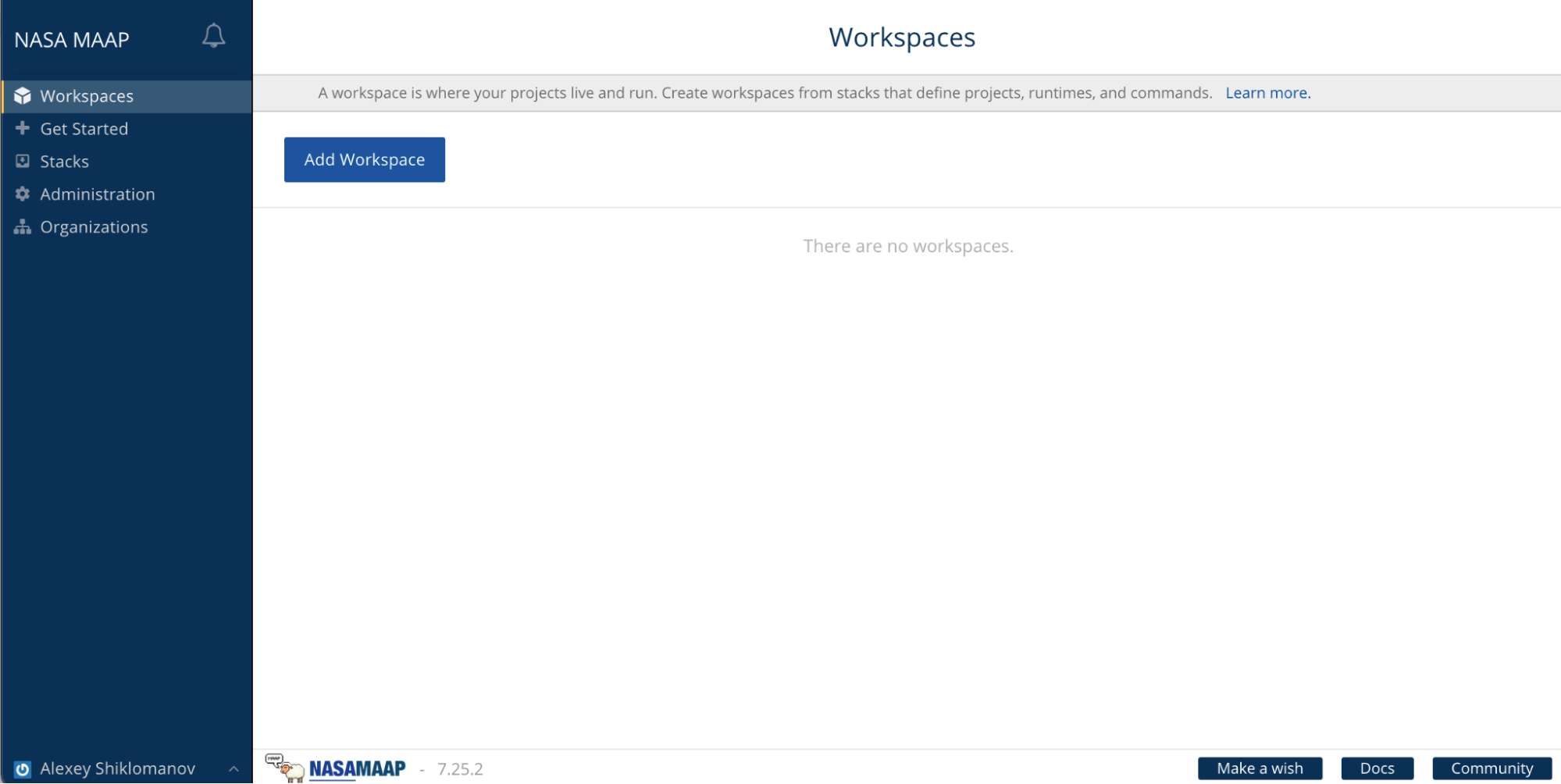
Task: Open the Community button in footer
Action: coord(1492,768)
